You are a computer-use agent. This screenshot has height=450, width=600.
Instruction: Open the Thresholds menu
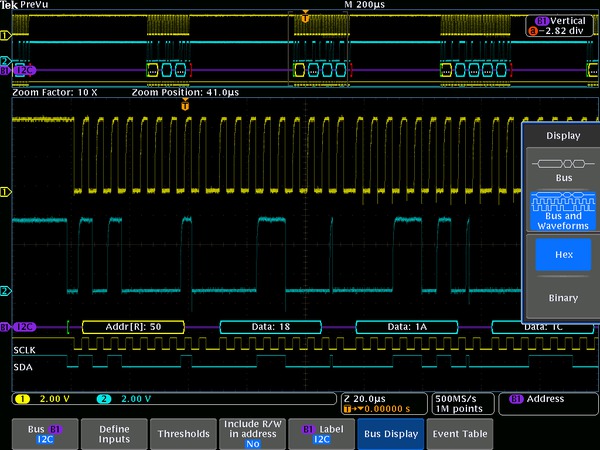pyautogui.click(x=184, y=433)
